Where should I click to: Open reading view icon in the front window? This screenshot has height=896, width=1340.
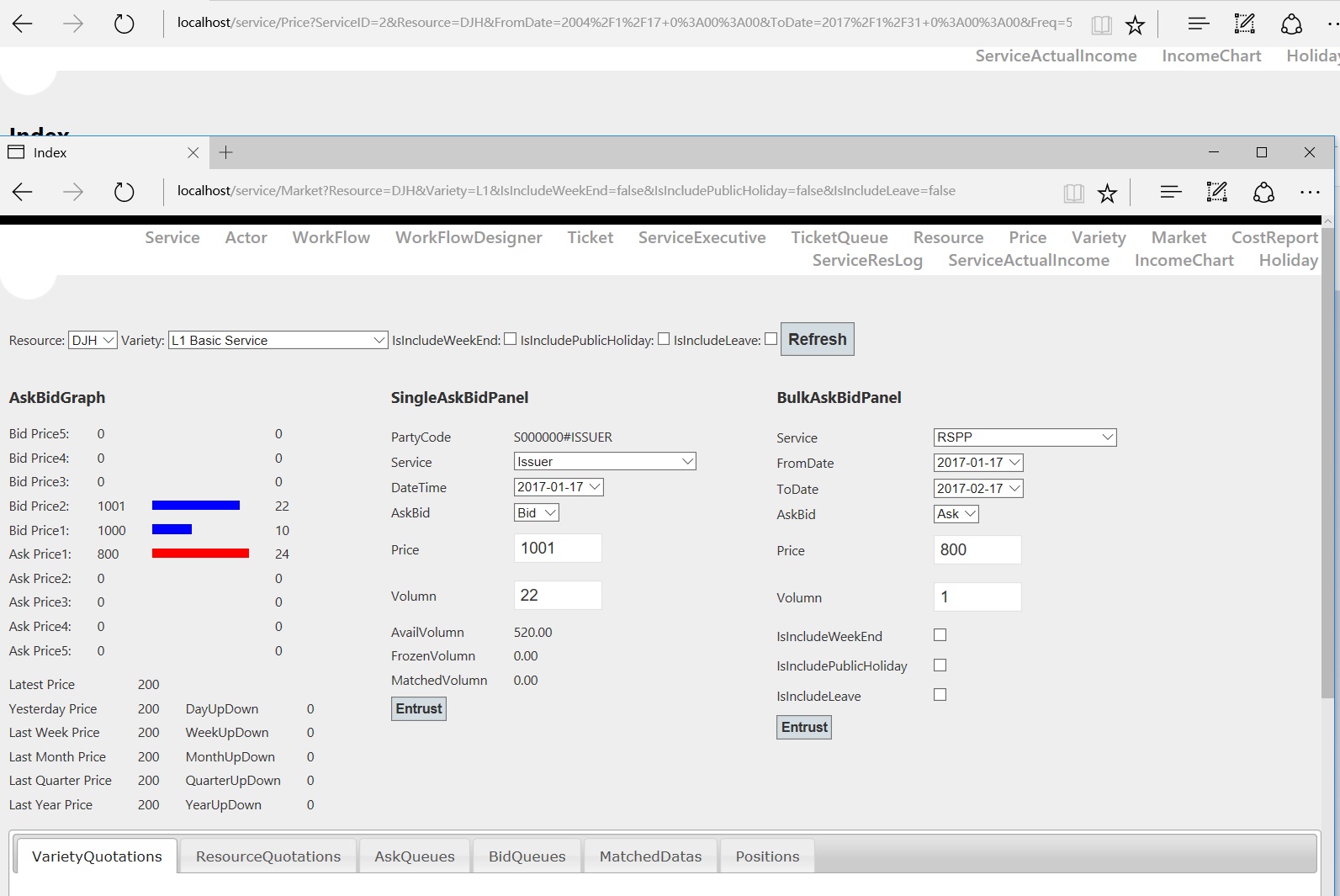tap(1073, 194)
